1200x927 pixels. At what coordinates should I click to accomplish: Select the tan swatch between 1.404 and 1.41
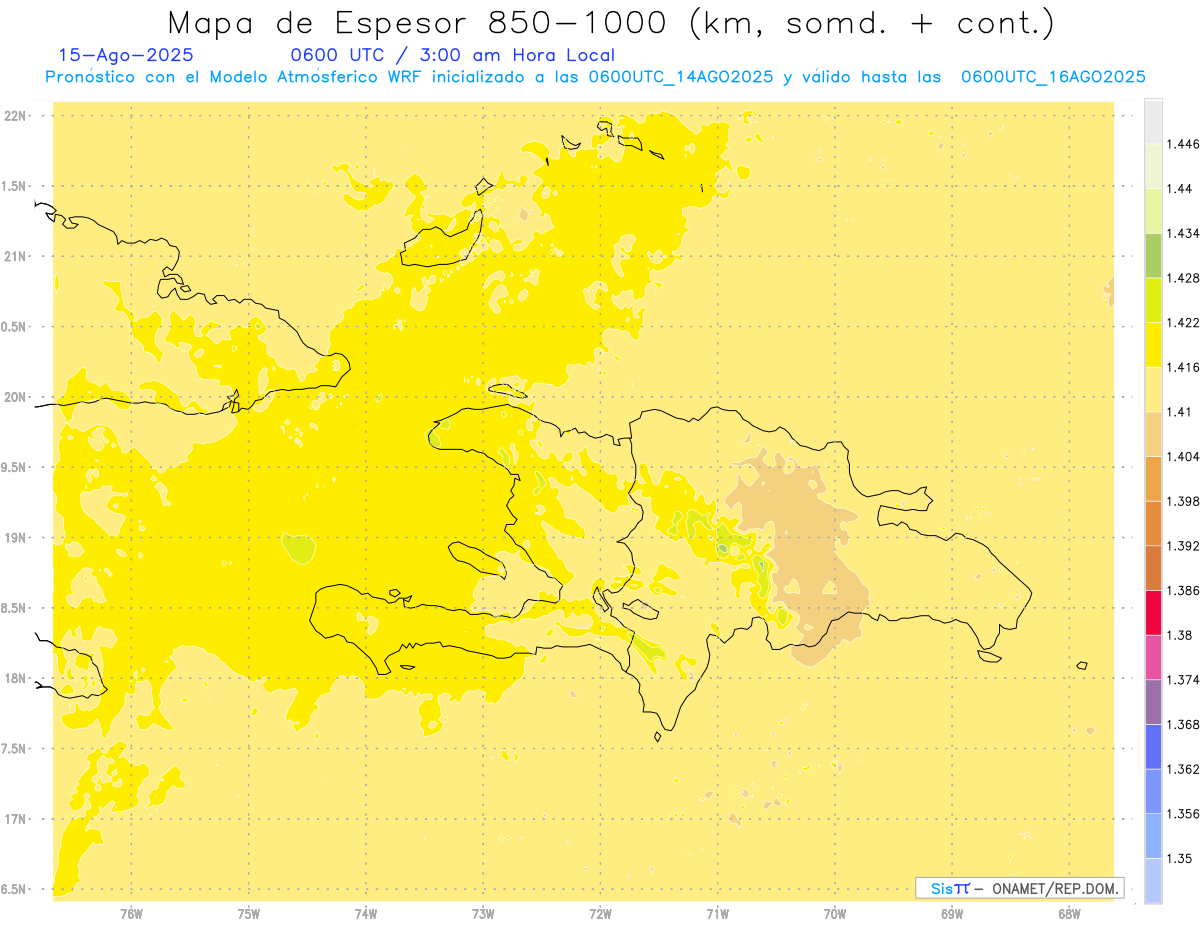[1153, 434]
